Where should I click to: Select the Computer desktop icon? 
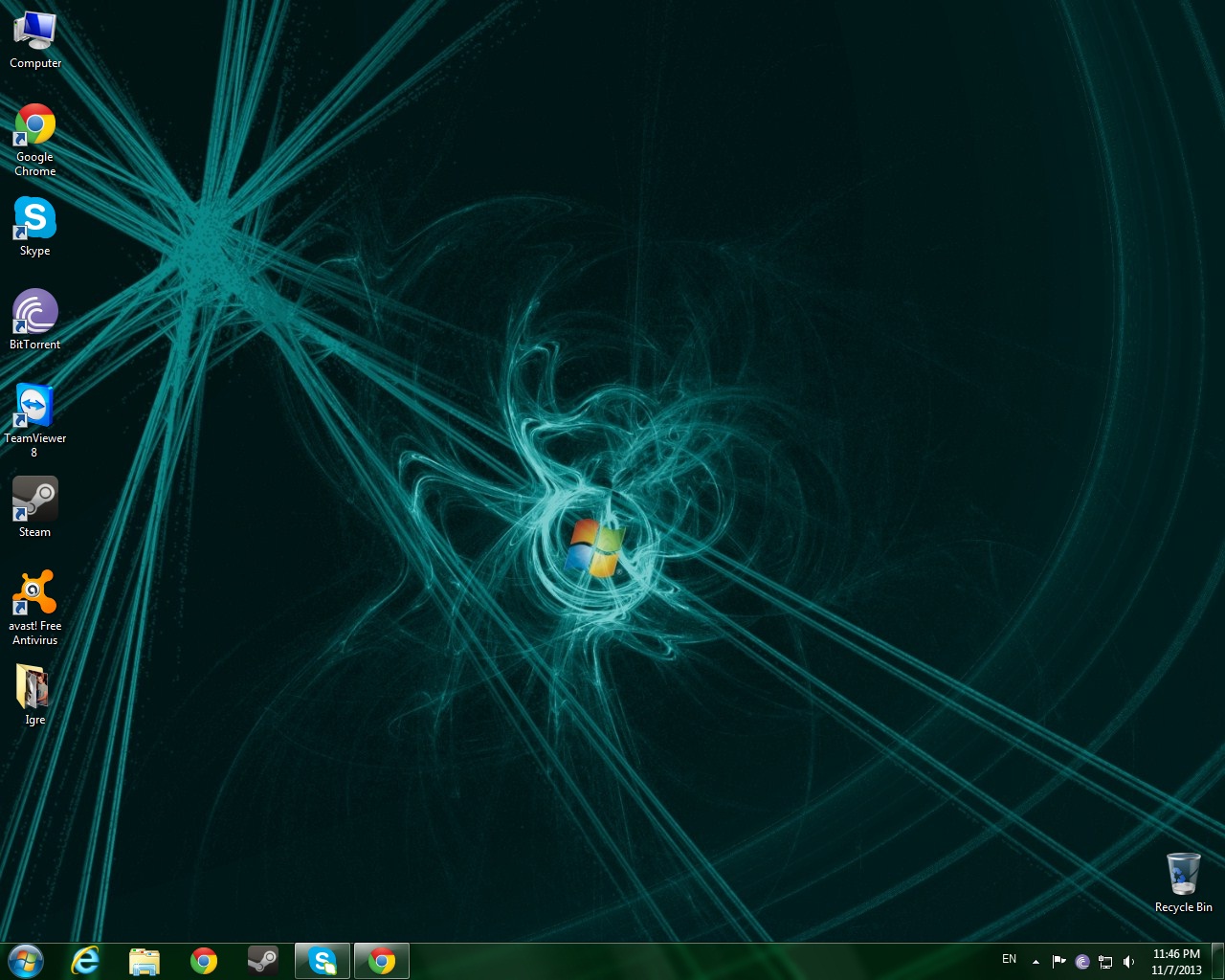[x=35, y=40]
